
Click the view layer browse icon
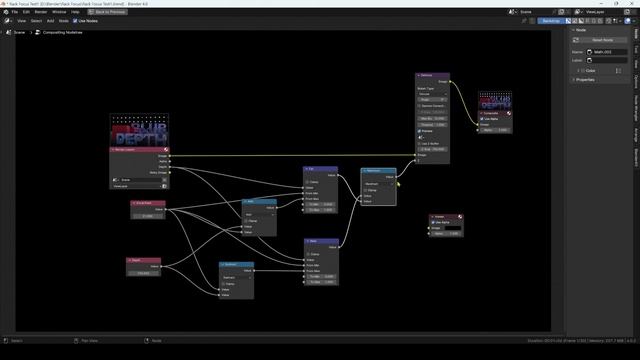point(578,12)
